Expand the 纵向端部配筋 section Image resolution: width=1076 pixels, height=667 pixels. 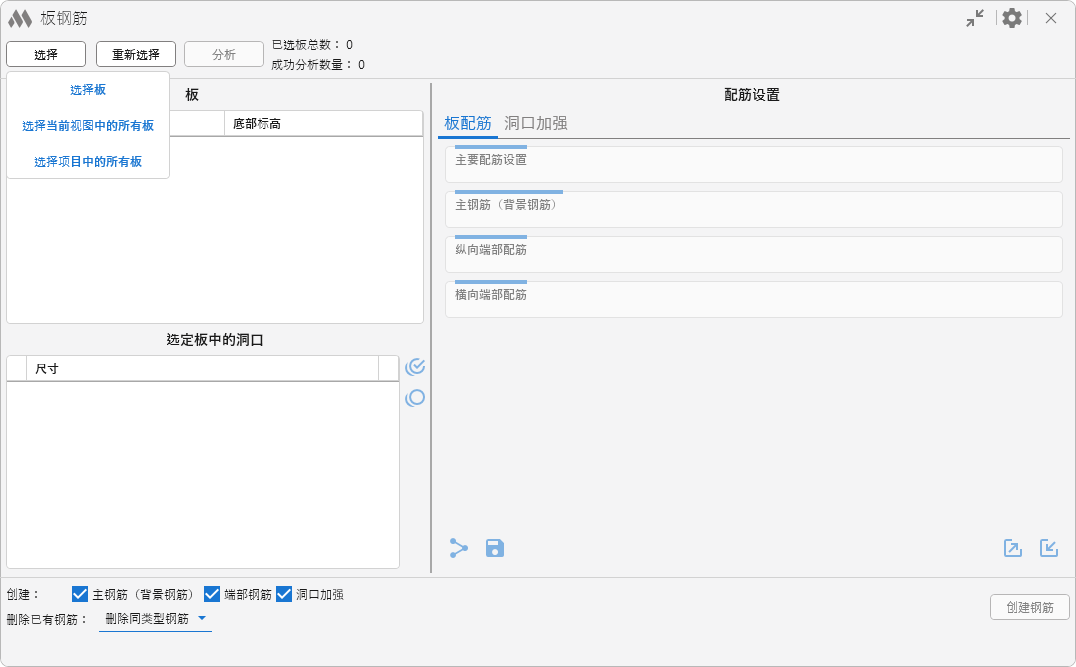pyautogui.click(x=753, y=255)
